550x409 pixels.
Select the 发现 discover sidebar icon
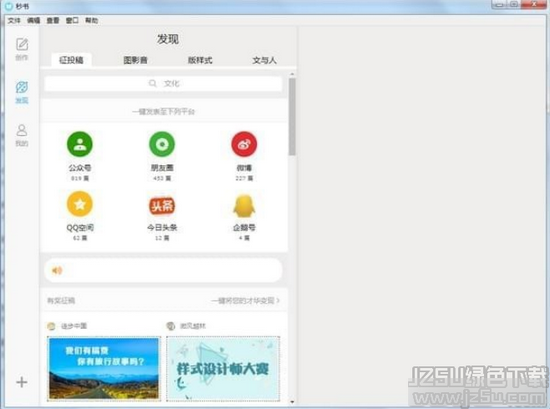point(22,87)
